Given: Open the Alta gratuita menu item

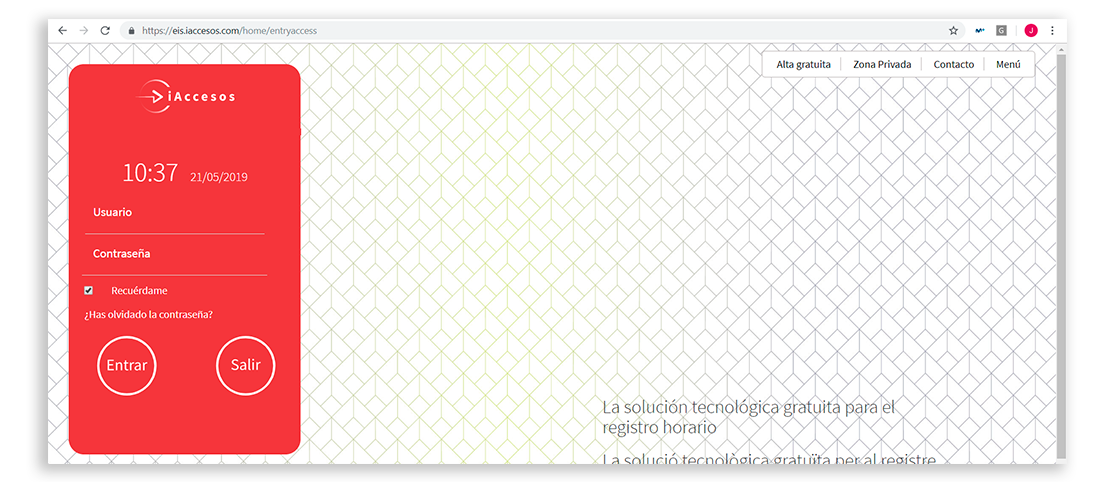Looking at the screenshot, I should [804, 65].
